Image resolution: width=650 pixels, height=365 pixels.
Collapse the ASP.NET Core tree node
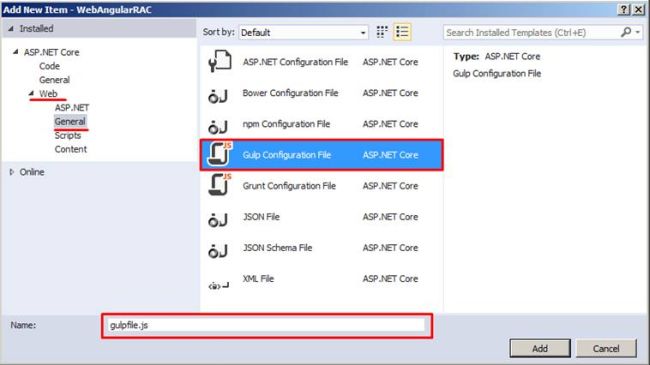pos(15,52)
